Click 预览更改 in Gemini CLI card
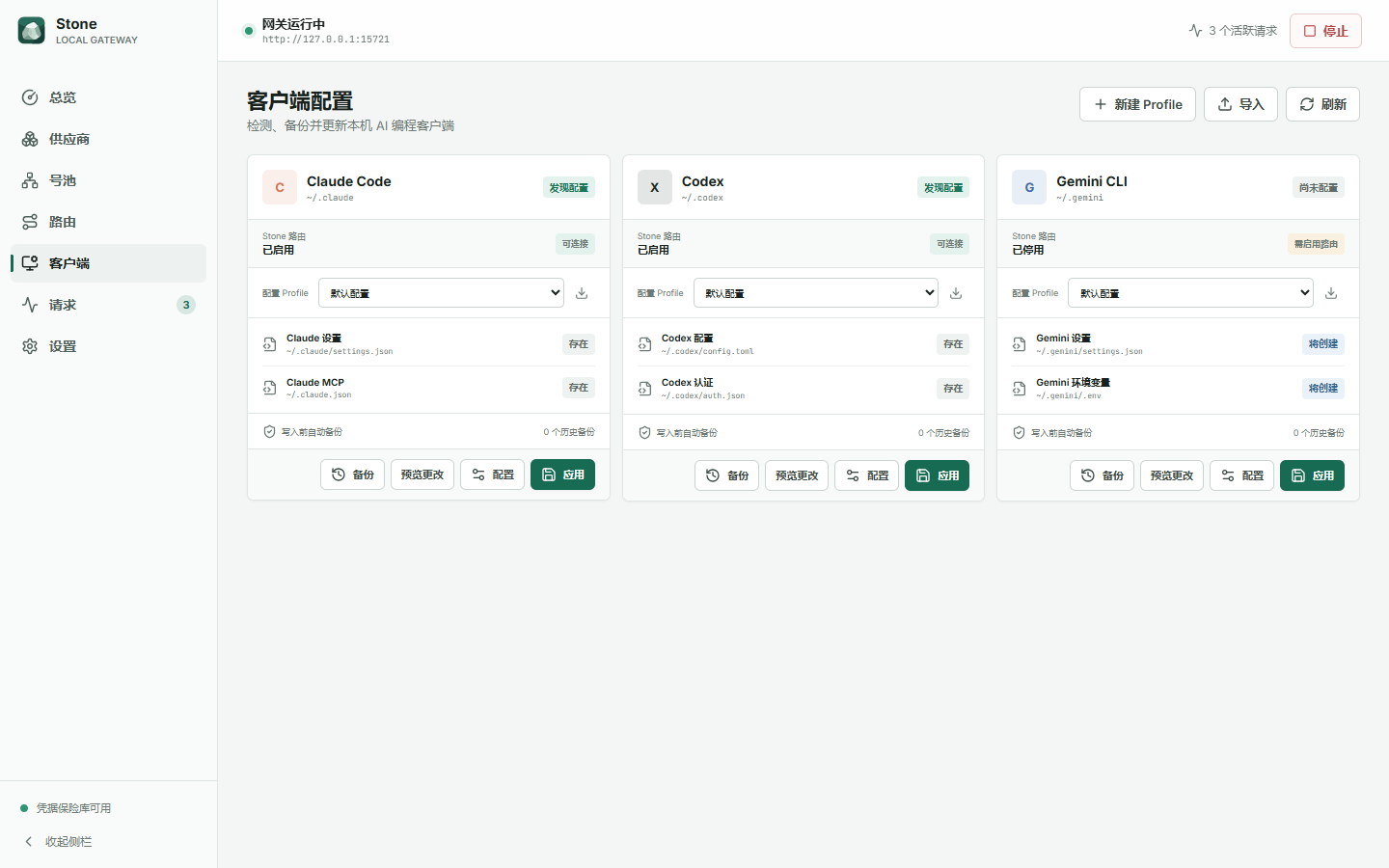This screenshot has width=1389, height=868. 1172,475
